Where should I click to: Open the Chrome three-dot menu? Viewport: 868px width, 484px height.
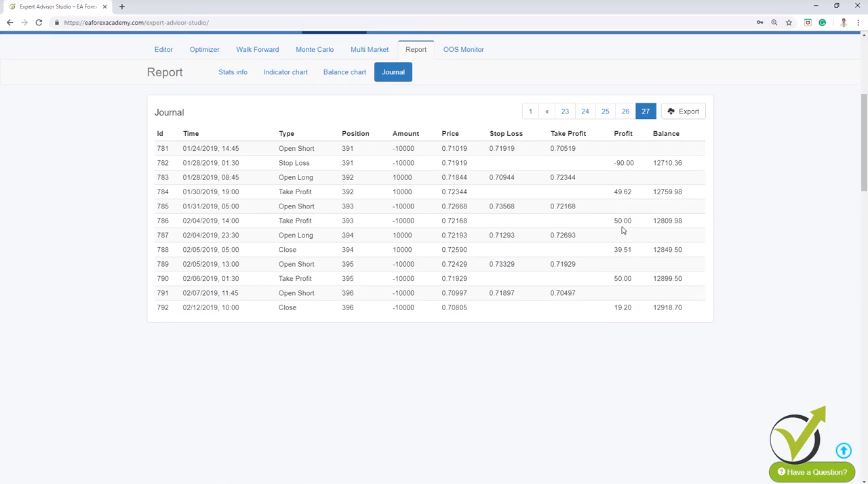[x=859, y=22]
